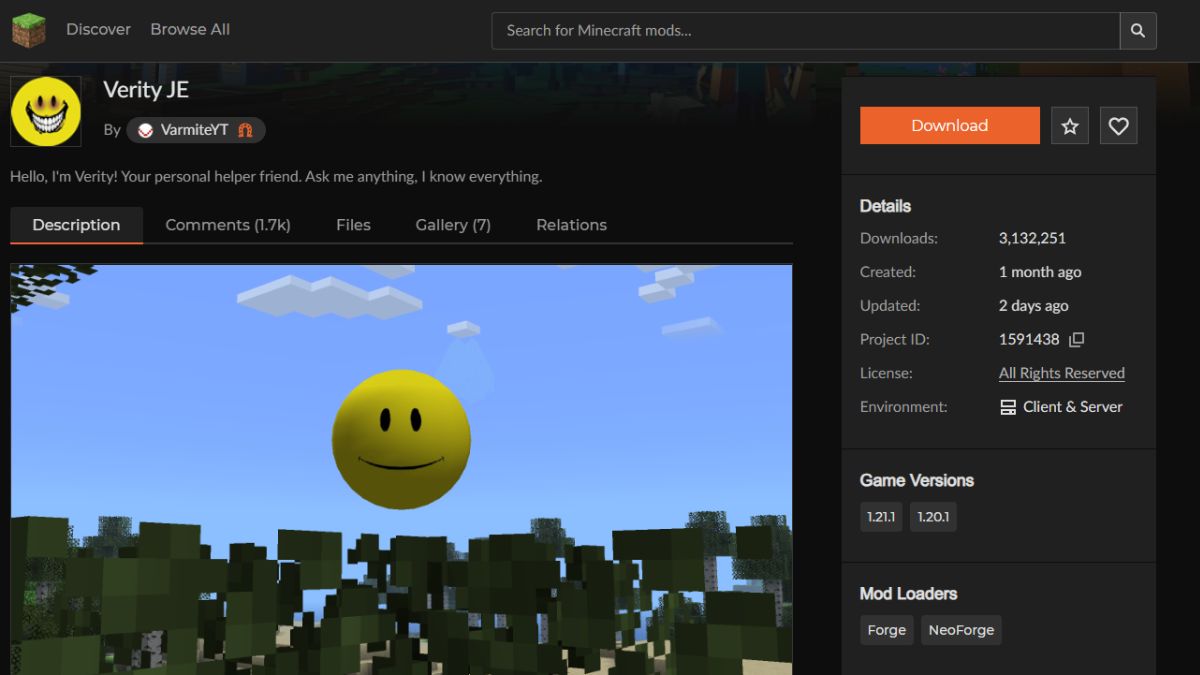The width and height of the screenshot is (1200, 675).
Task: Click the Verity JE project title
Action: [146, 90]
